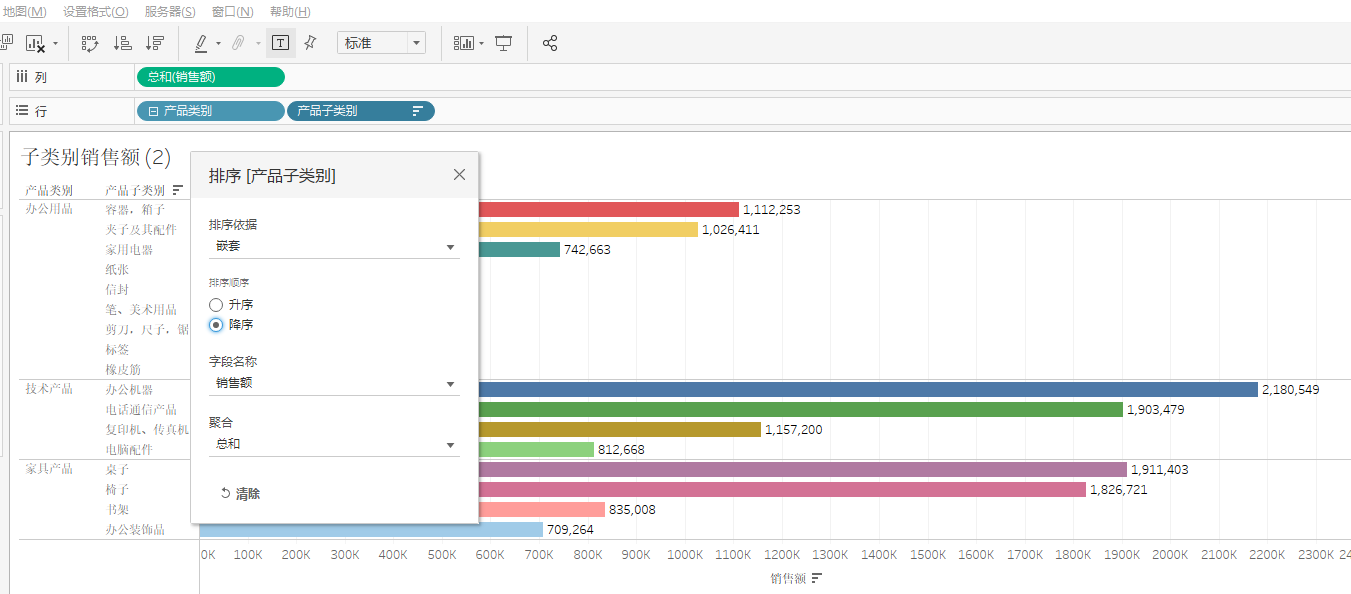Close the 排序 [产品子类别] dialog
This screenshot has width=1351, height=594.
(x=459, y=174)
